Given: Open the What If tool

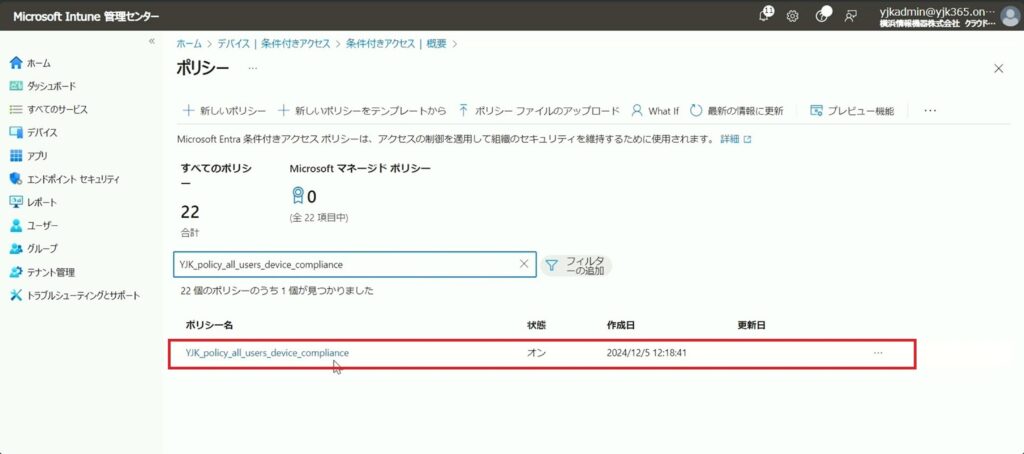Looking at the screenshot, I should (655, 110).
